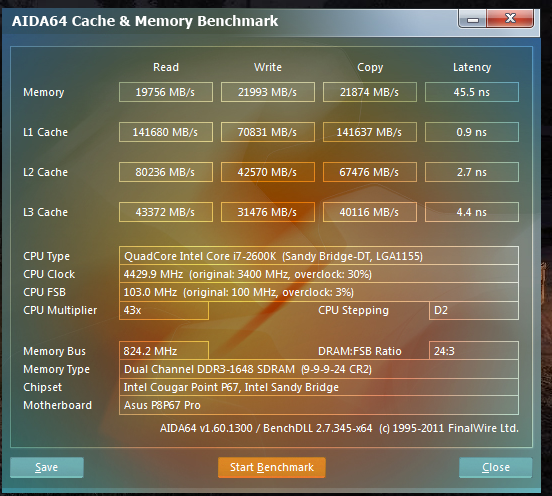Viewport: 552px width, 496px height.
Task: Click the L3 Cache row label
Action: (45, 212)
